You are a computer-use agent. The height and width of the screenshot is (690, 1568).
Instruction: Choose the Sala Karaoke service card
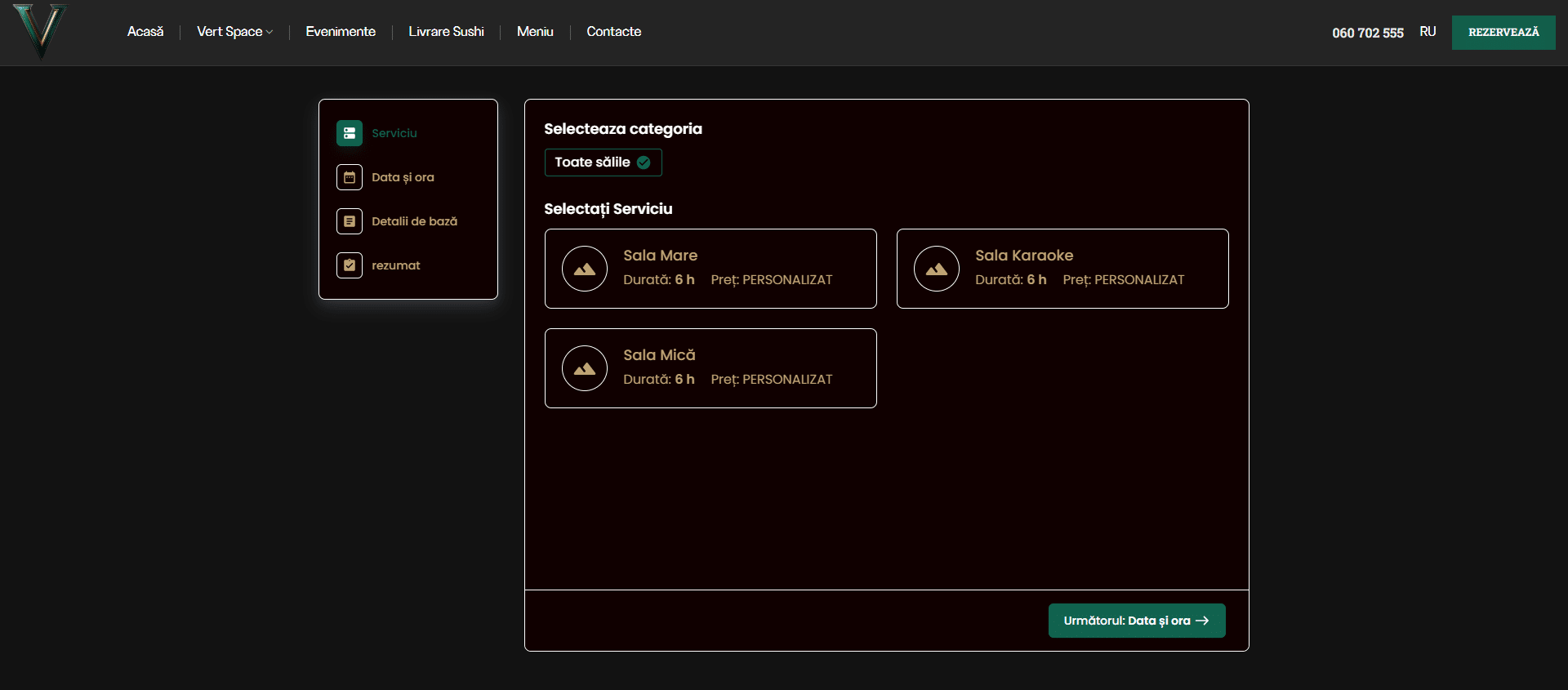pos(1062,269)
